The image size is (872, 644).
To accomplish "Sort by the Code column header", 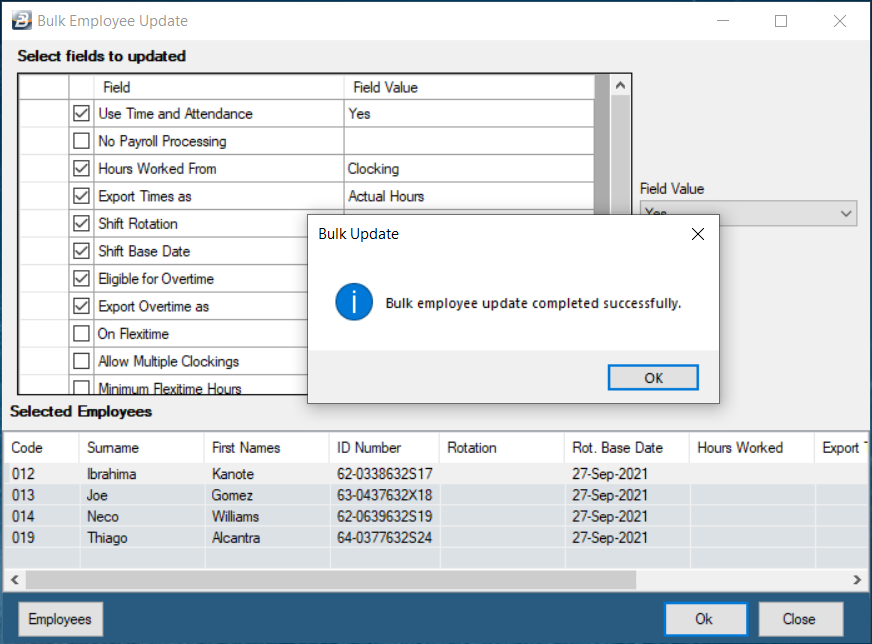I will [41, 448].
